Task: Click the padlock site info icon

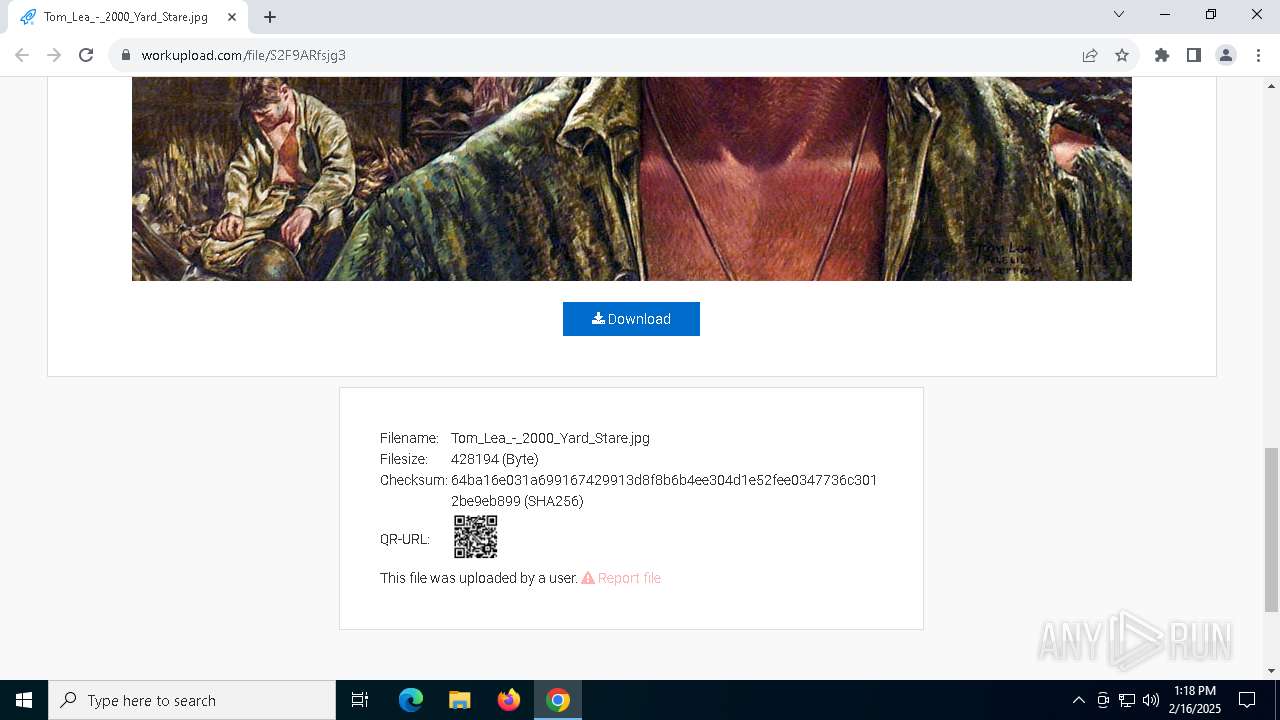Action: coord(126,55)
